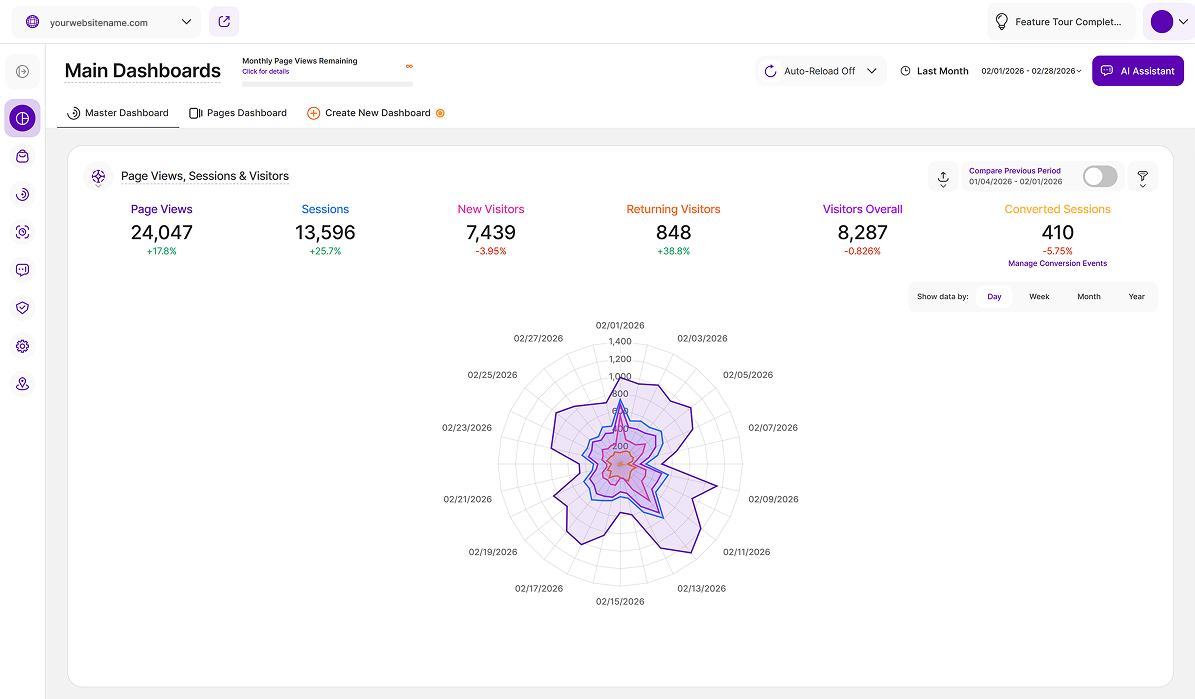Image resolution: width=1195 pixels, height=699 pixels.
Task: Expand the sidebar navigation arrow icon
Action: [x=22, y=71]
